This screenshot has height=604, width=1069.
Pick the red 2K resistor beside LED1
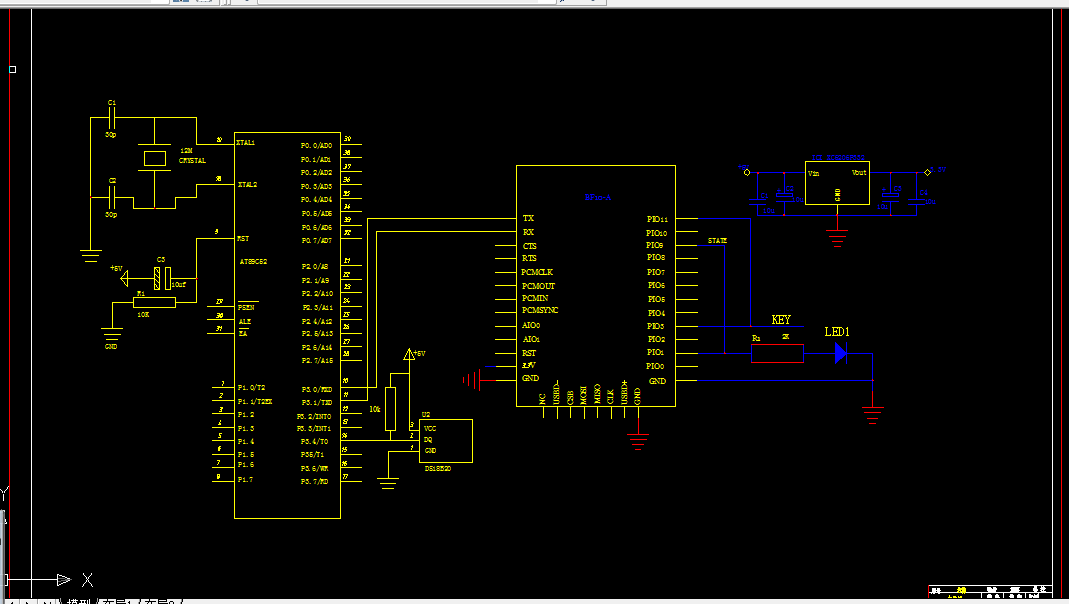click(x=777, y=353)
